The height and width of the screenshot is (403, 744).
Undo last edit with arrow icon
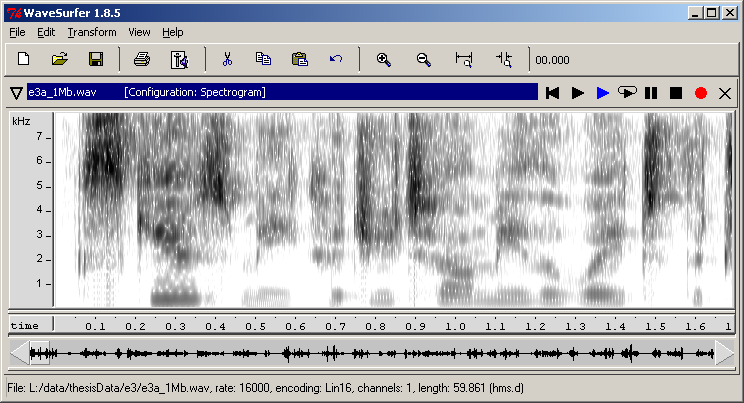tap(335, 59)
